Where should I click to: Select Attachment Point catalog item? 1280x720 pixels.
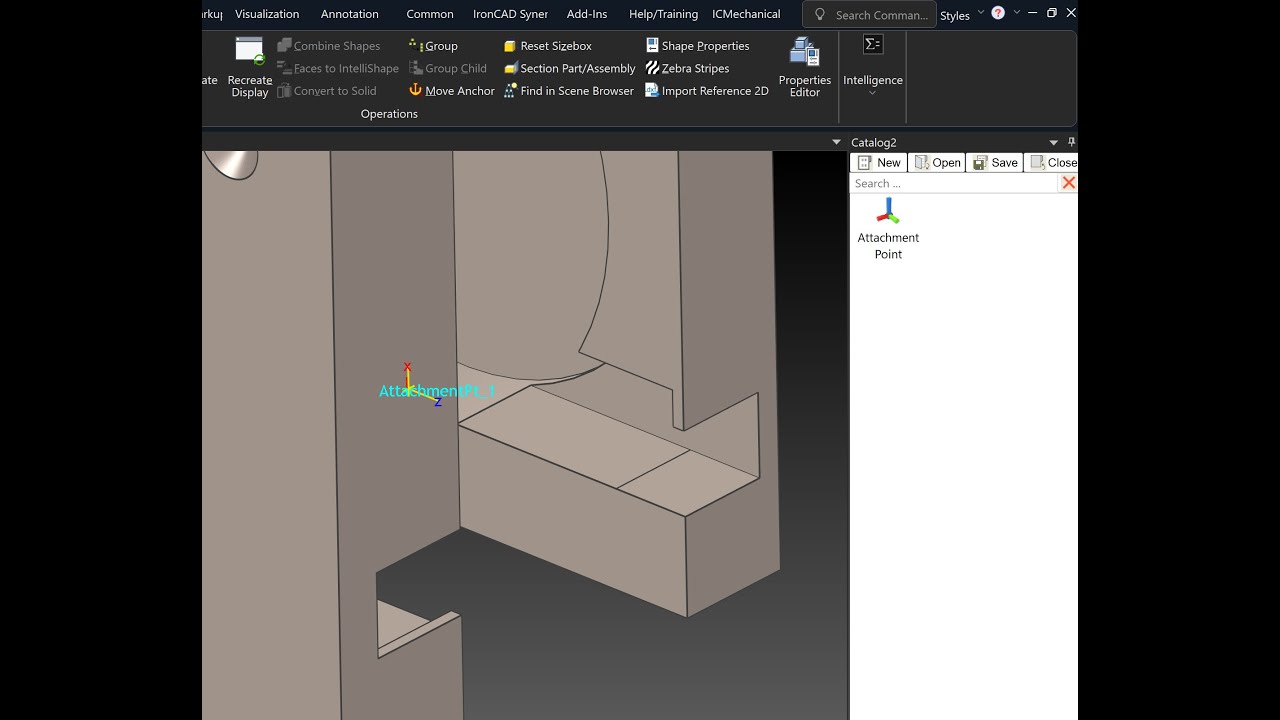click(888, 229)
